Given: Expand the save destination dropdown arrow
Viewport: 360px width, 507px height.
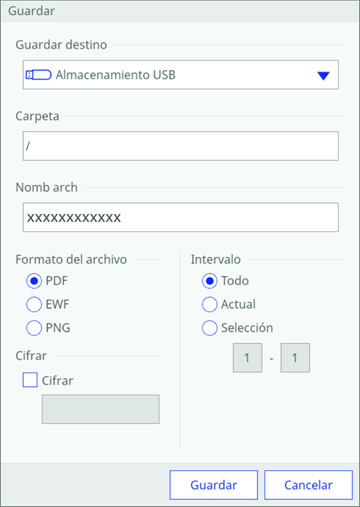Looking at the screenshot, I should tap(323, 76).
